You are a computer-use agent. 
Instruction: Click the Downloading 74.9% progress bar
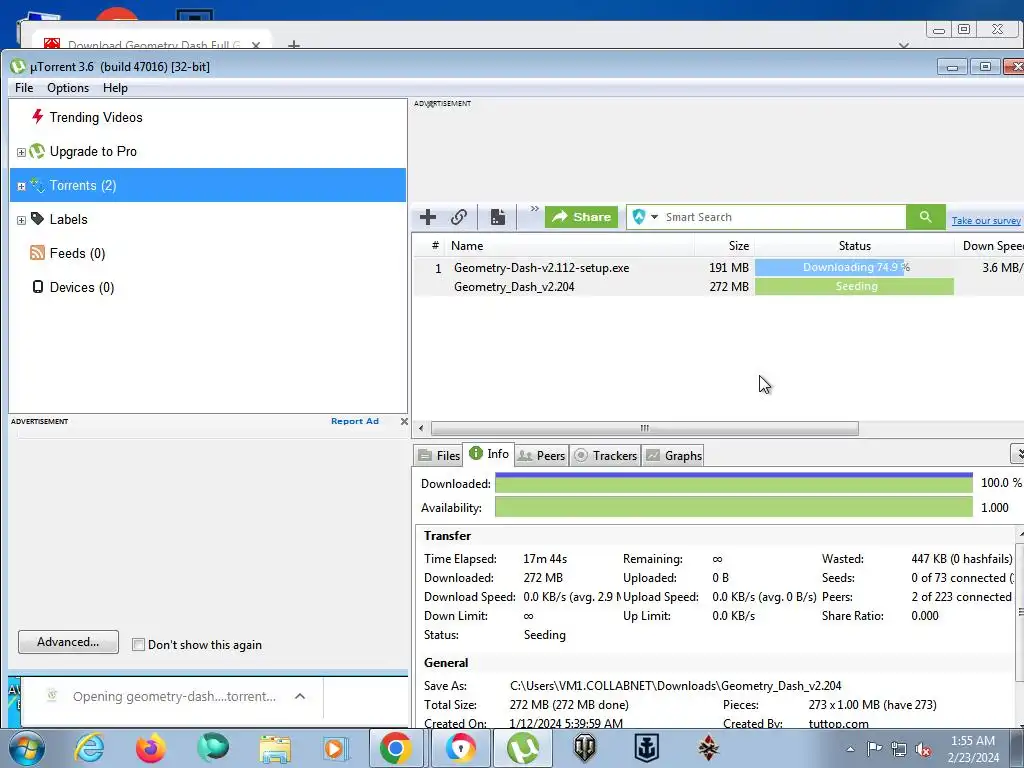854,268
